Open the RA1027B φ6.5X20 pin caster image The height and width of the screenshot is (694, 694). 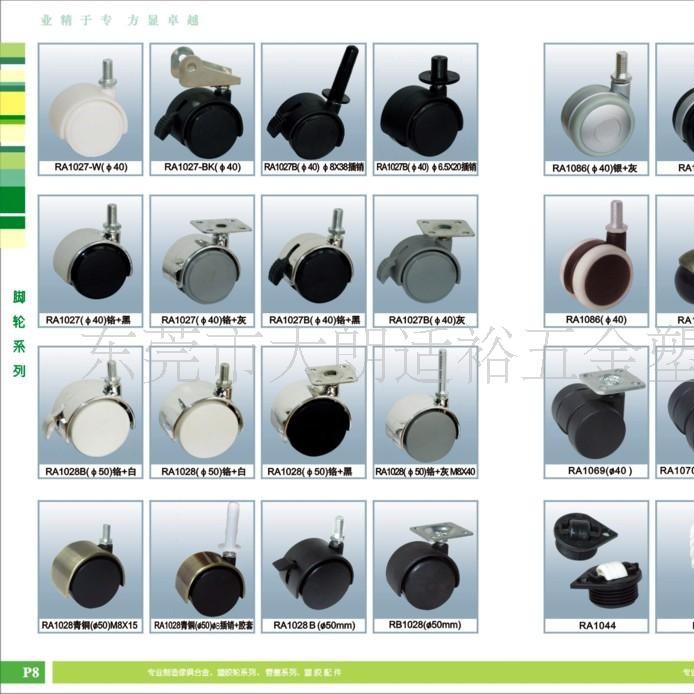[425, 103]
